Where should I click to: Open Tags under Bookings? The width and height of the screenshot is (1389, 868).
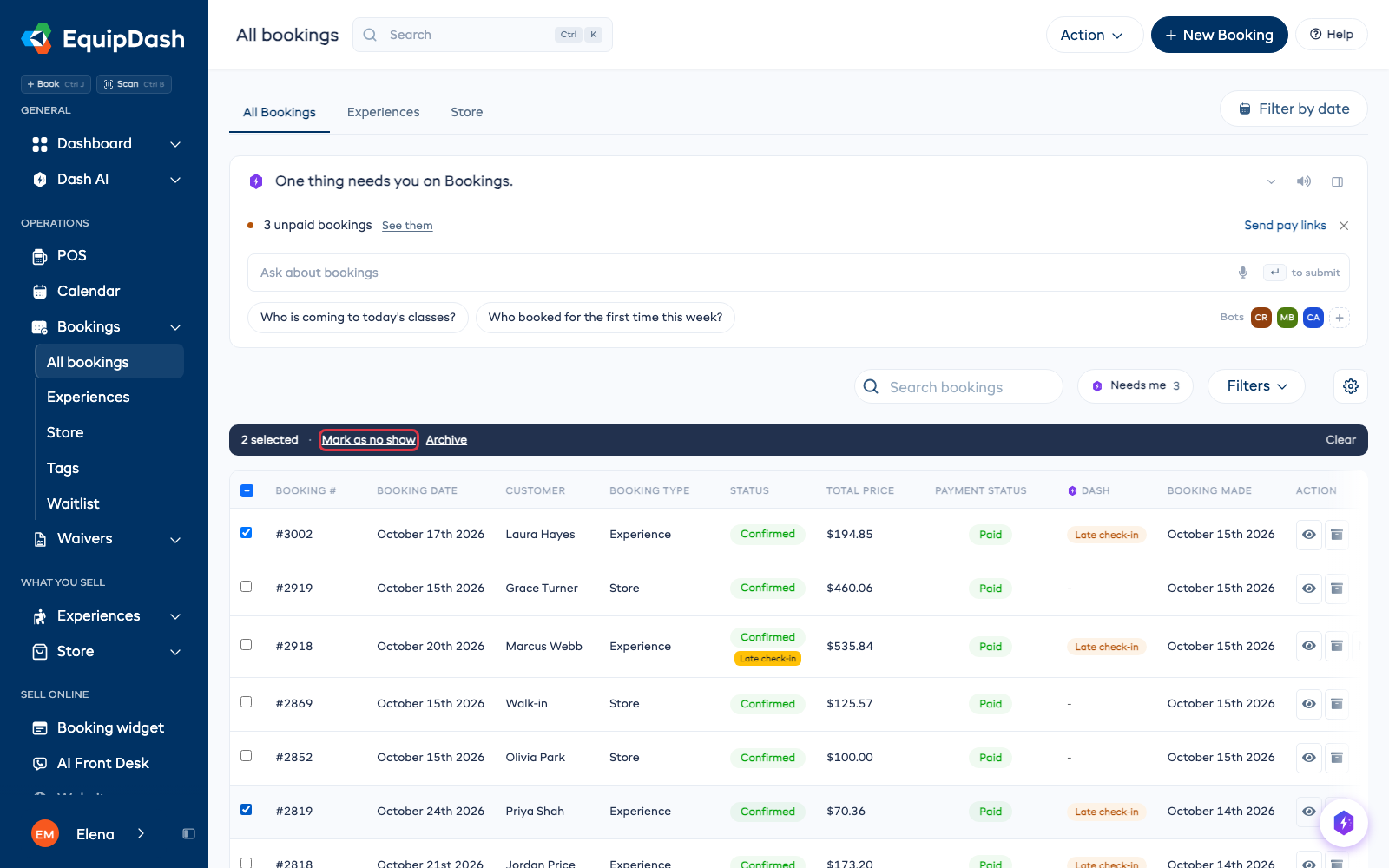[x=63, y=469]
